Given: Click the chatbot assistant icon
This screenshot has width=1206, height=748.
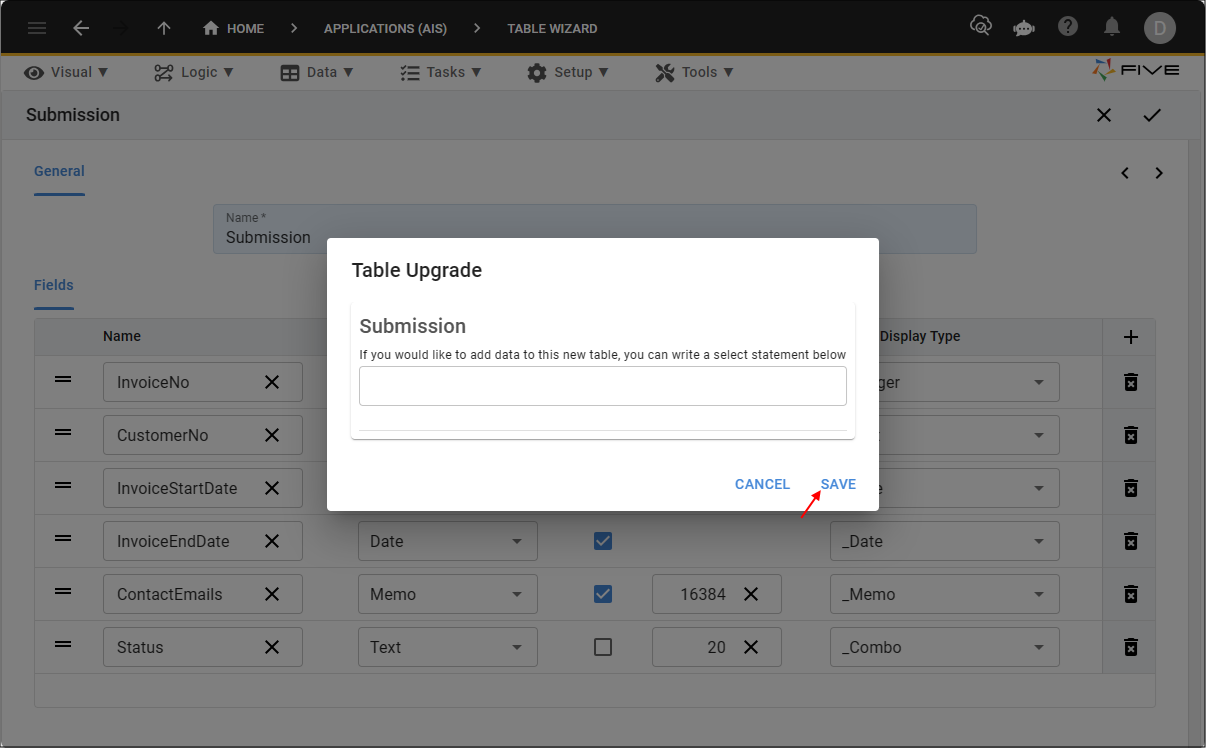Looking at the screenshot, I should pos(1023,28).
